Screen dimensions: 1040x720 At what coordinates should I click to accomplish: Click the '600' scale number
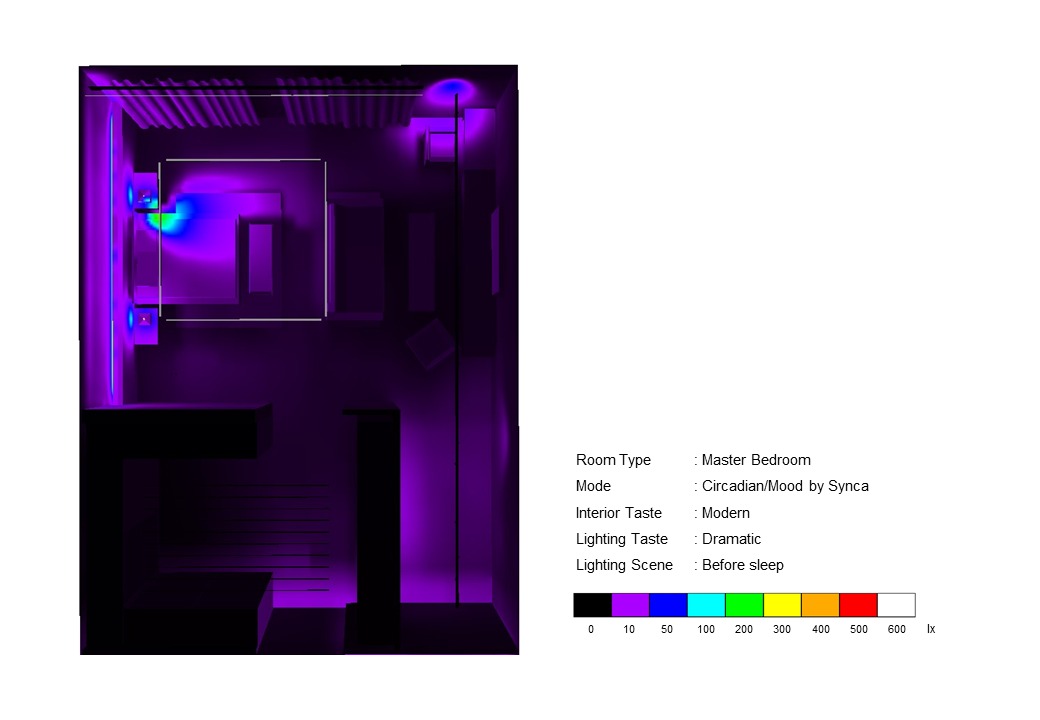point(897,629)
